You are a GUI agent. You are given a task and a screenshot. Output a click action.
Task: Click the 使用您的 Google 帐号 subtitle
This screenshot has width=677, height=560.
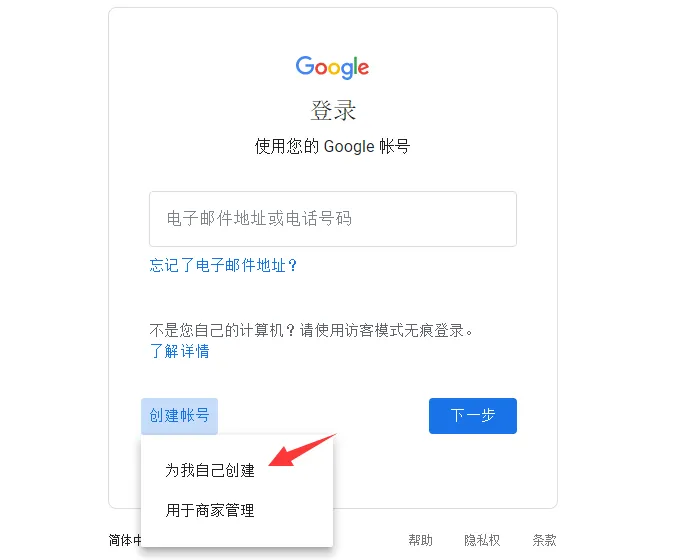tap(332, 146)
